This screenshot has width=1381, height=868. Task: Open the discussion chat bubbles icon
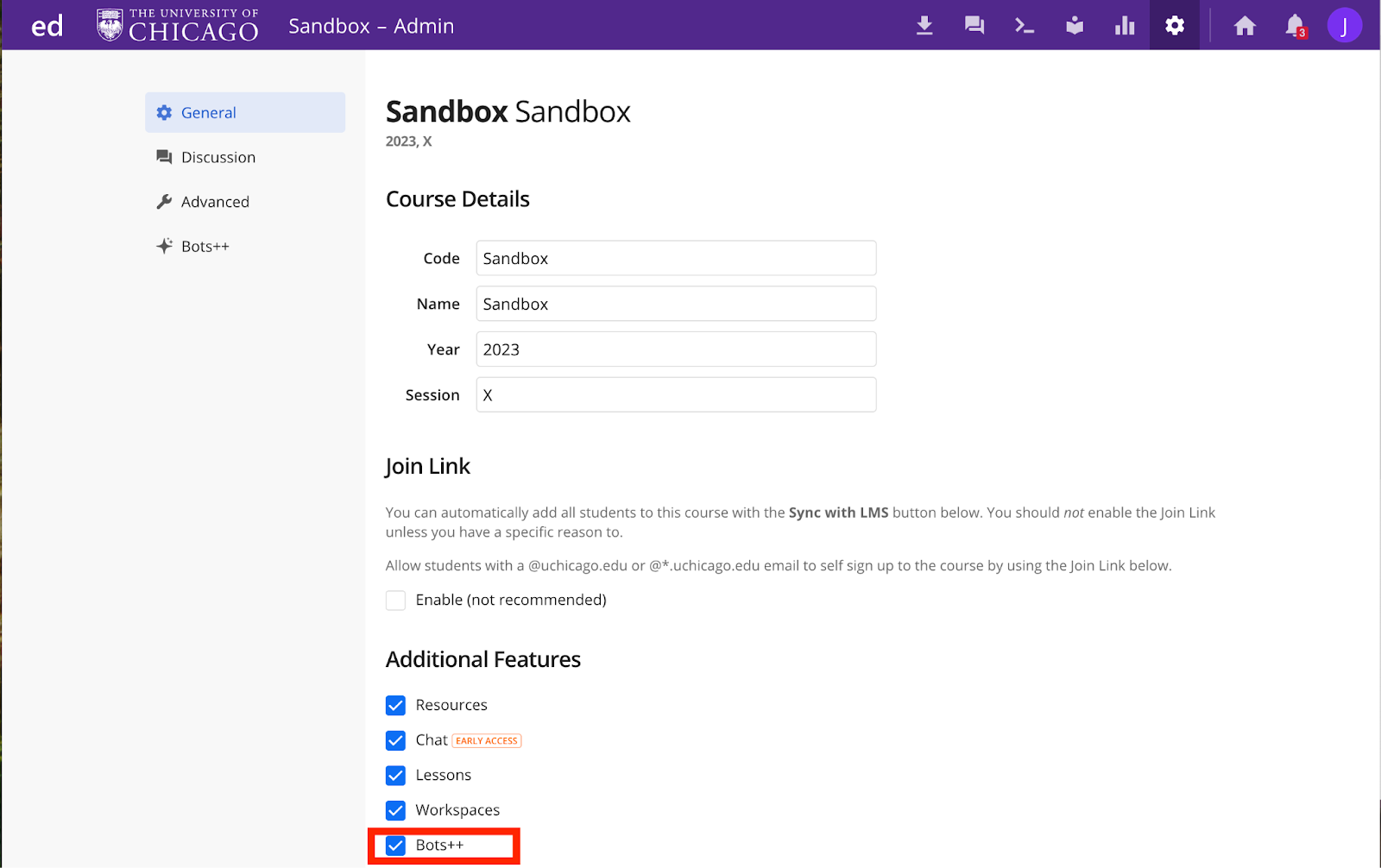click(x=974, y=26)
